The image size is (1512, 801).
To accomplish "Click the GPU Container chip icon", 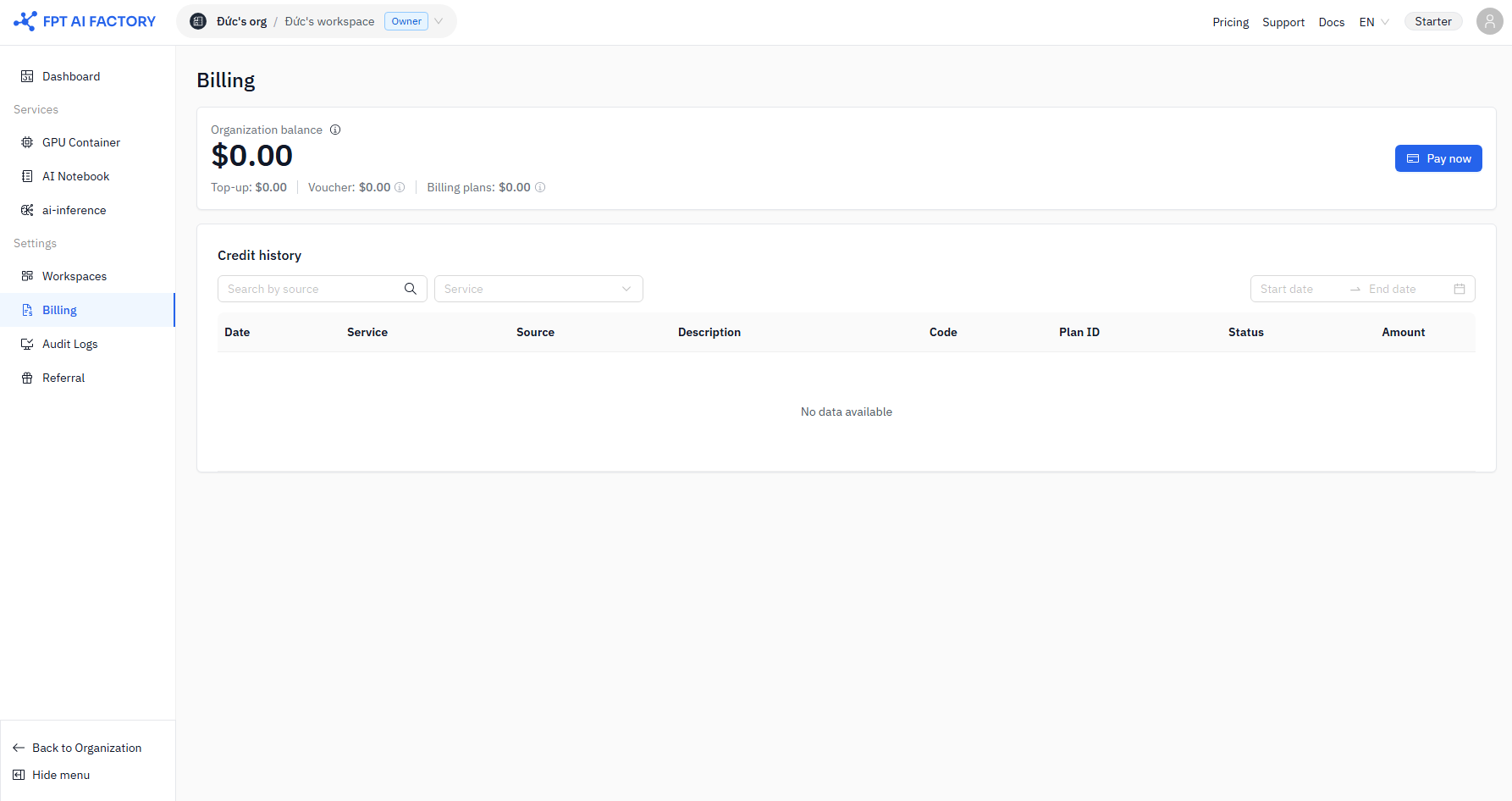I will coord(27,142).
